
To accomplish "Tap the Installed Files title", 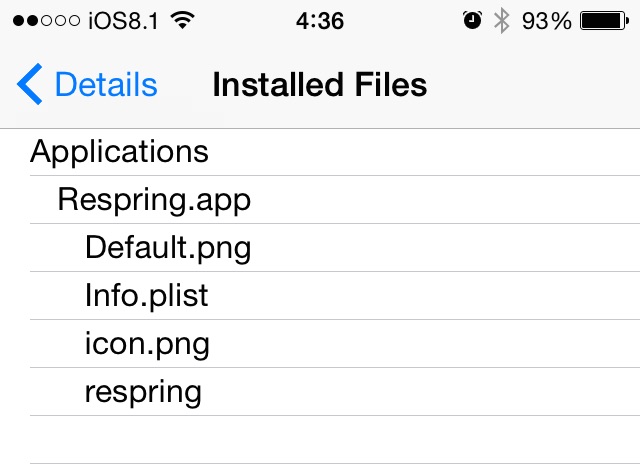I will 320,86.
